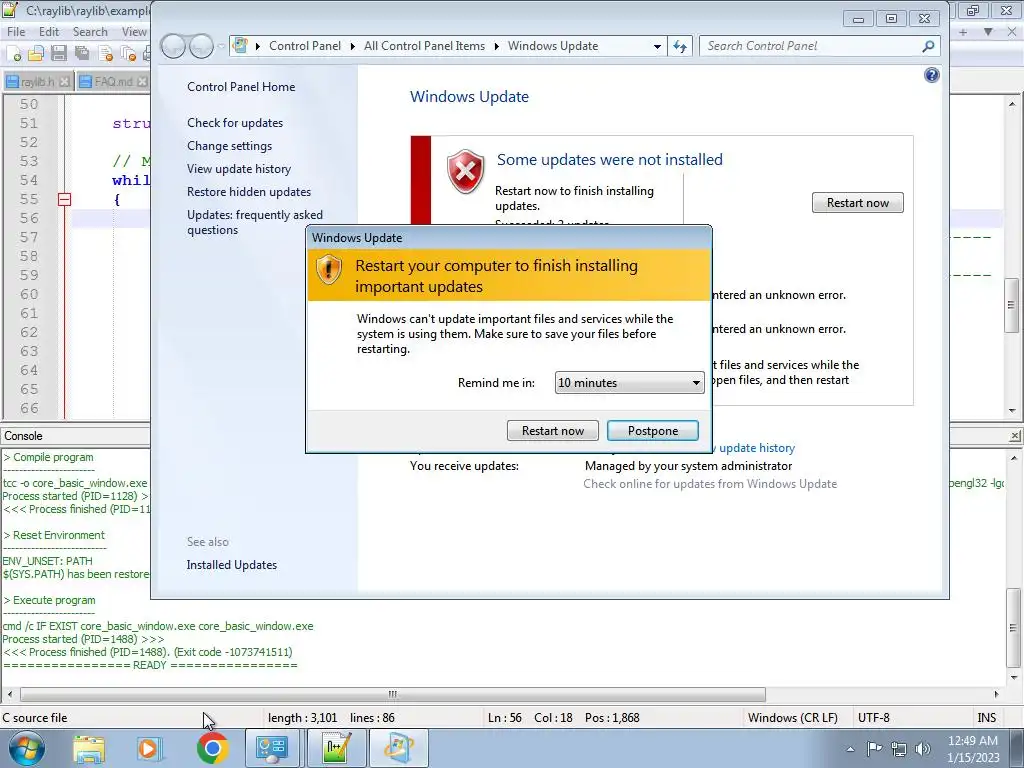The image size is (1024, 768).
Task: Click the volume speaker tray icon
Action: (923, 749)
